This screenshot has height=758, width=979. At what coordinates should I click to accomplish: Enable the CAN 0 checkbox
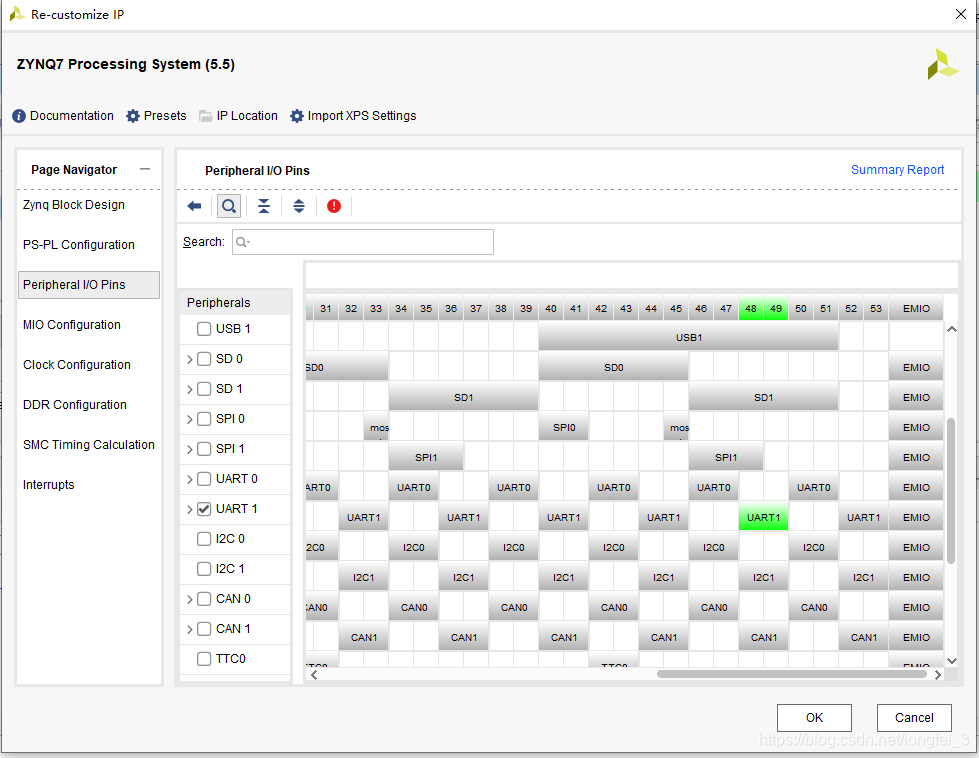[204, 599]
